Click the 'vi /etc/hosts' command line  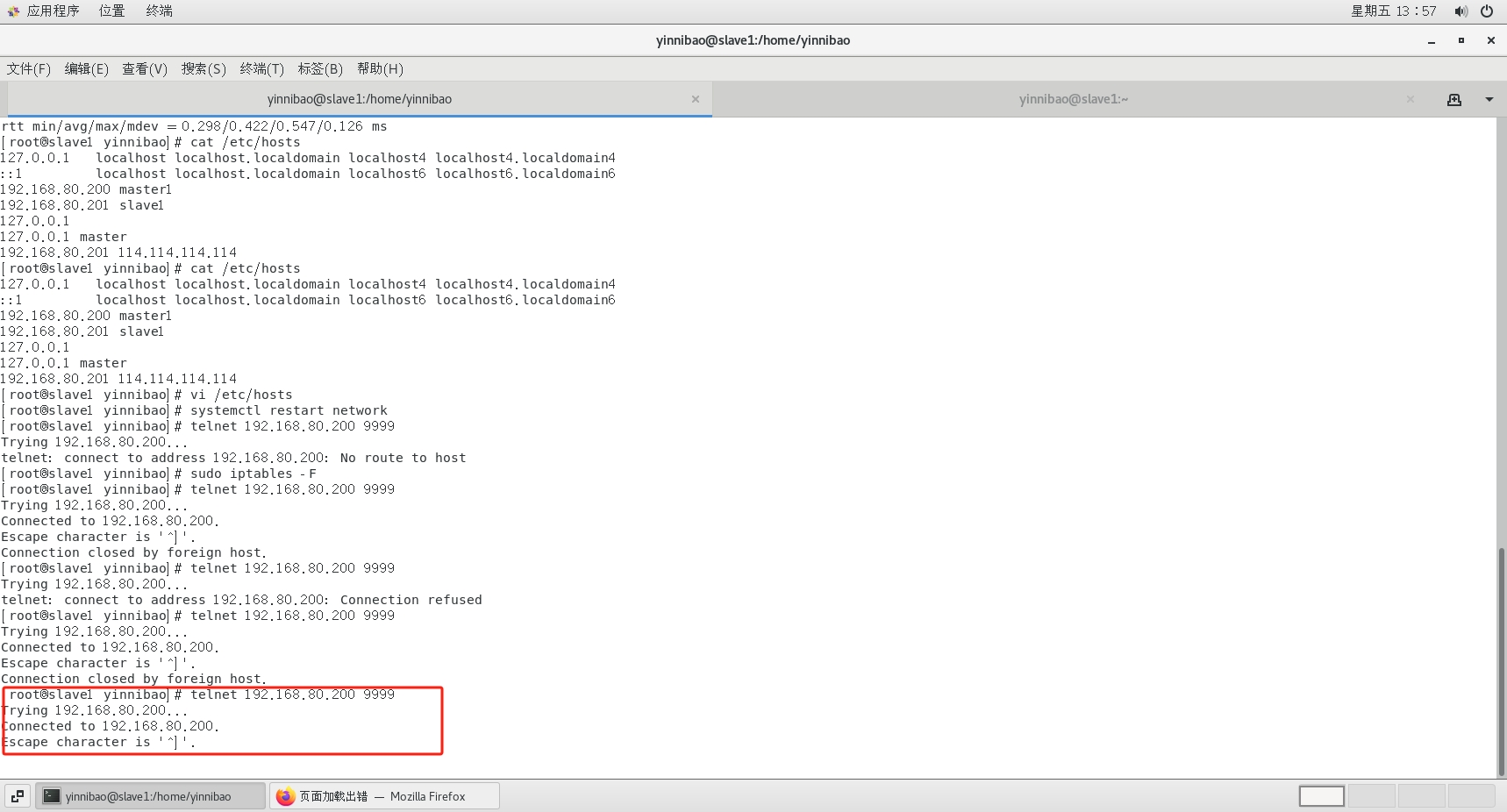[146, 395]
